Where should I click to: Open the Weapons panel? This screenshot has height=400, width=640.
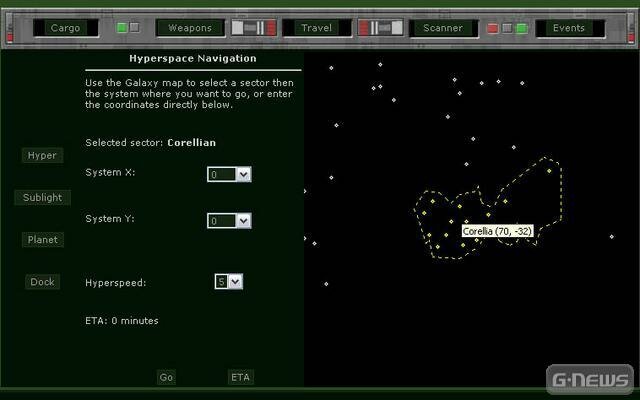[190, 28]
